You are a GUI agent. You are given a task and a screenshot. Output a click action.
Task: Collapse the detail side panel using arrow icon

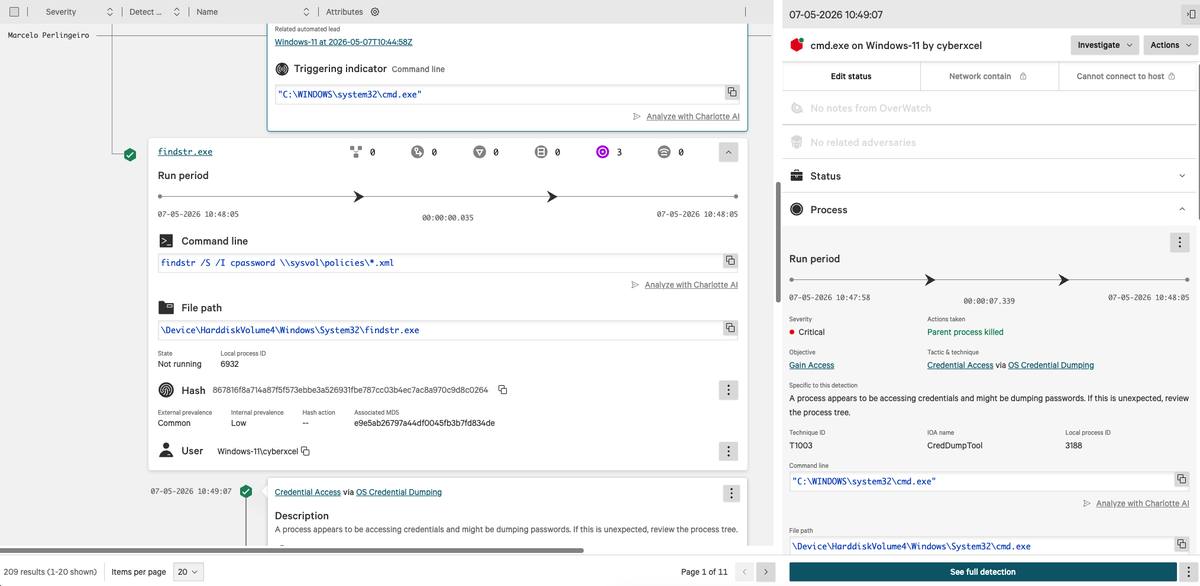[x=1189, y=14]
